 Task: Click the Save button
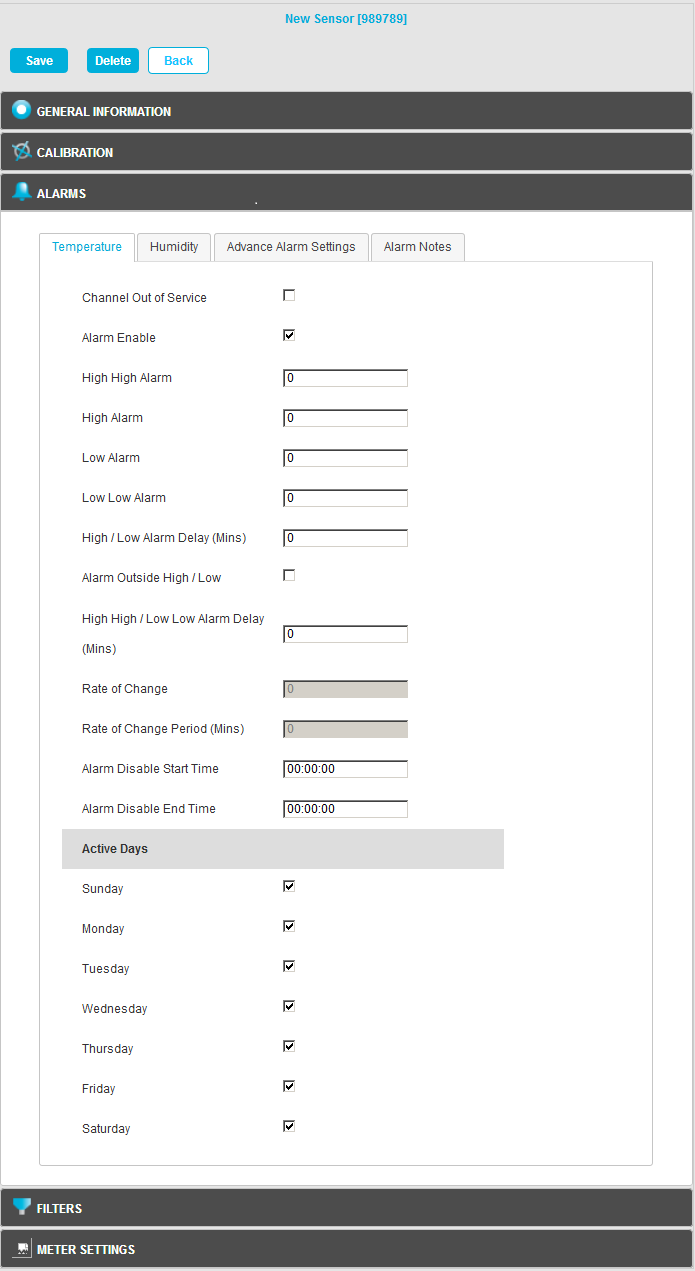tap(39, 61)
